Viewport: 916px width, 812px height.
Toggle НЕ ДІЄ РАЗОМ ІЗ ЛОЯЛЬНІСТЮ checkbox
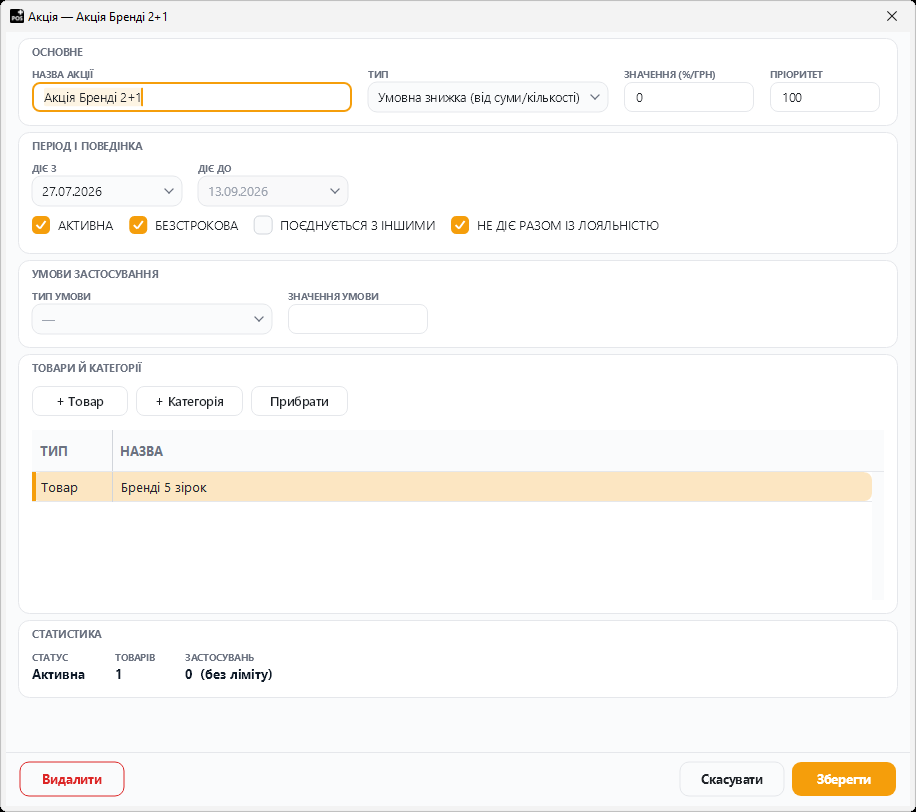(460, 225)
